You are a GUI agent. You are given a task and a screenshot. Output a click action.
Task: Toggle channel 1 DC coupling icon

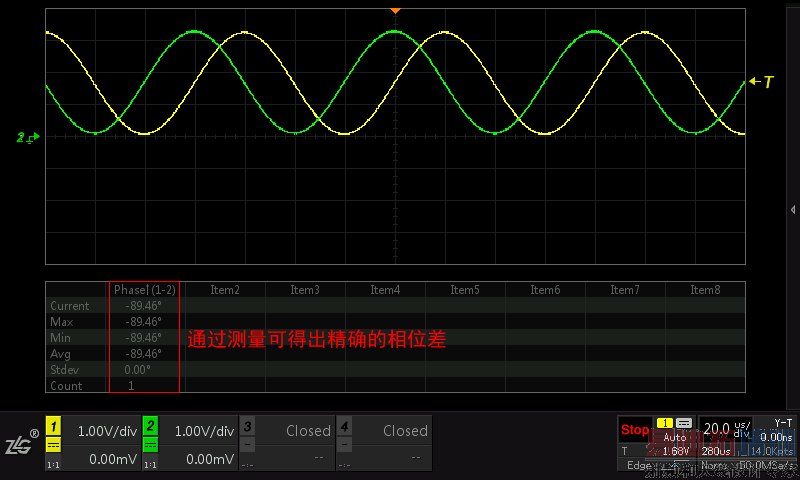(x=54, y=445)
